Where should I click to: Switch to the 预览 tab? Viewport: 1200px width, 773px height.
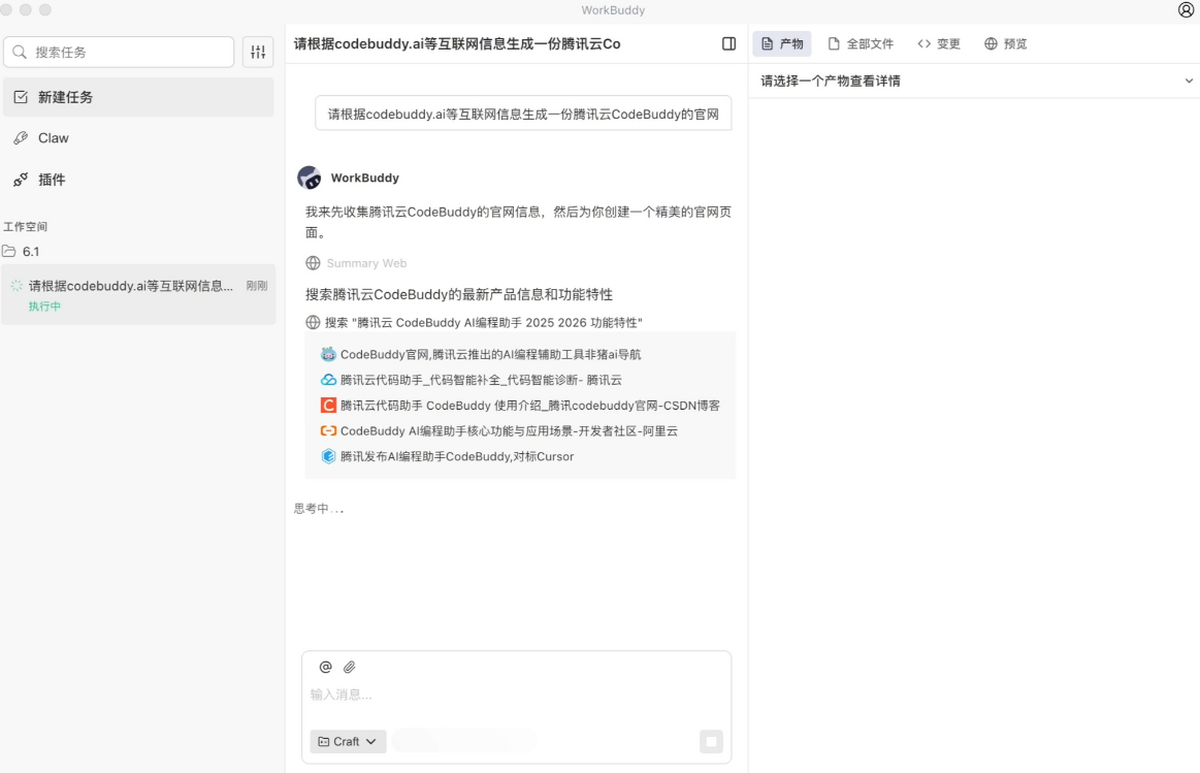point(1006,44)
